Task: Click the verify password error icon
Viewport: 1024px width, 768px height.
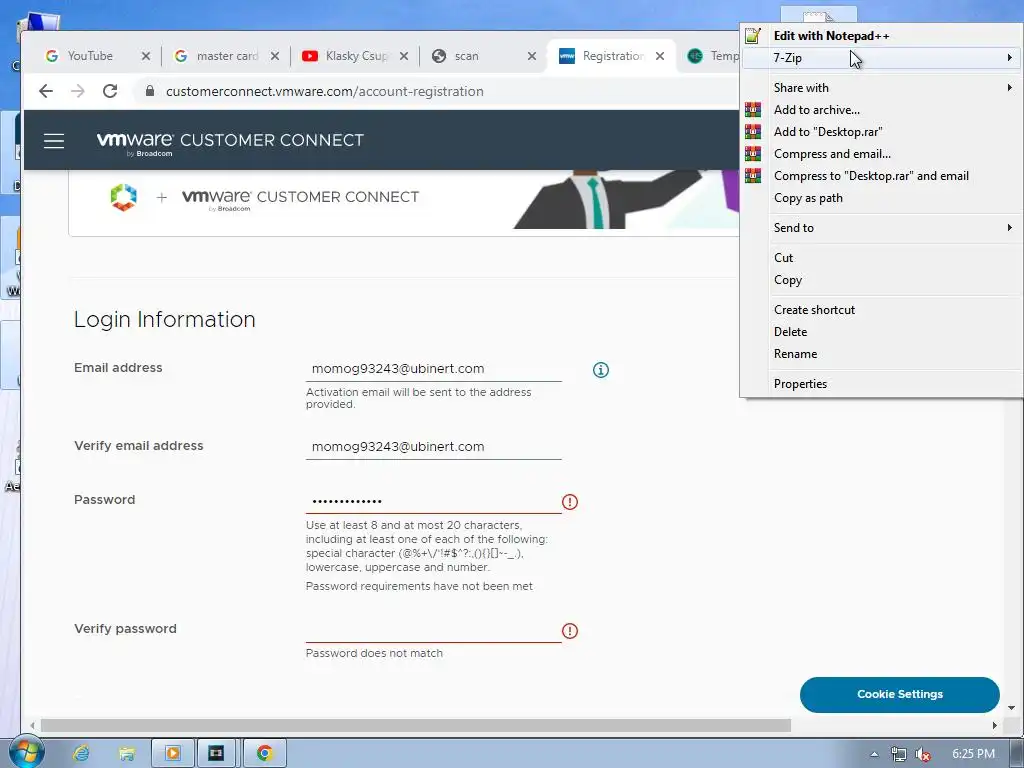Action: 570,631
